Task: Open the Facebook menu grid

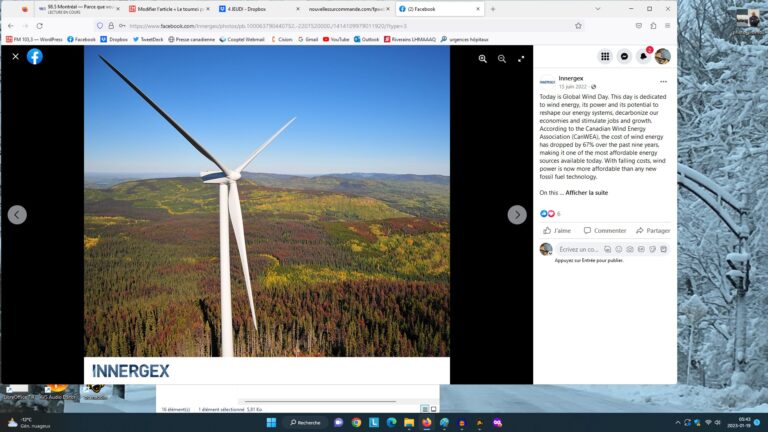Action: (x=605, y=56)
